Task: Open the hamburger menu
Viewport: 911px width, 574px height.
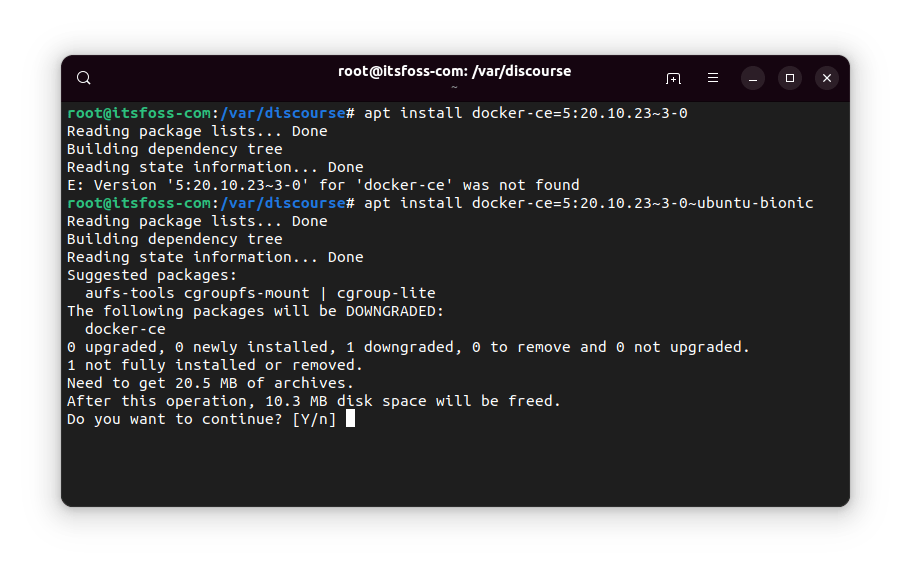Action: point(713,78)
